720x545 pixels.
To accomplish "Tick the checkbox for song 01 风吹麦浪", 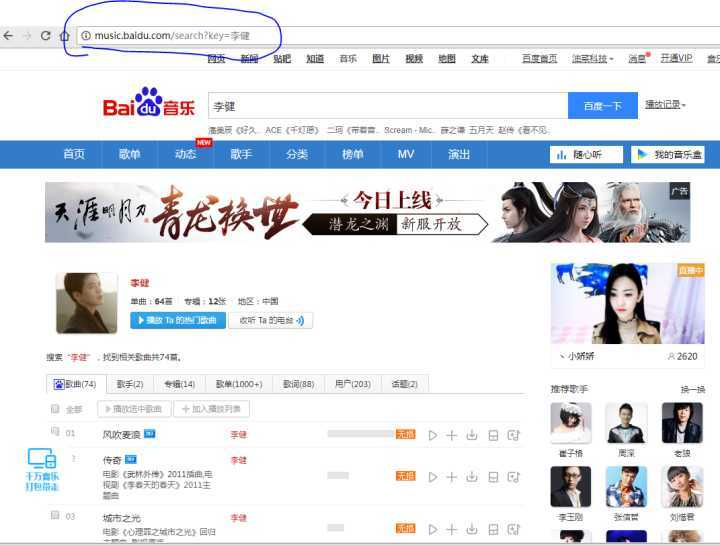I will [55, 431].
